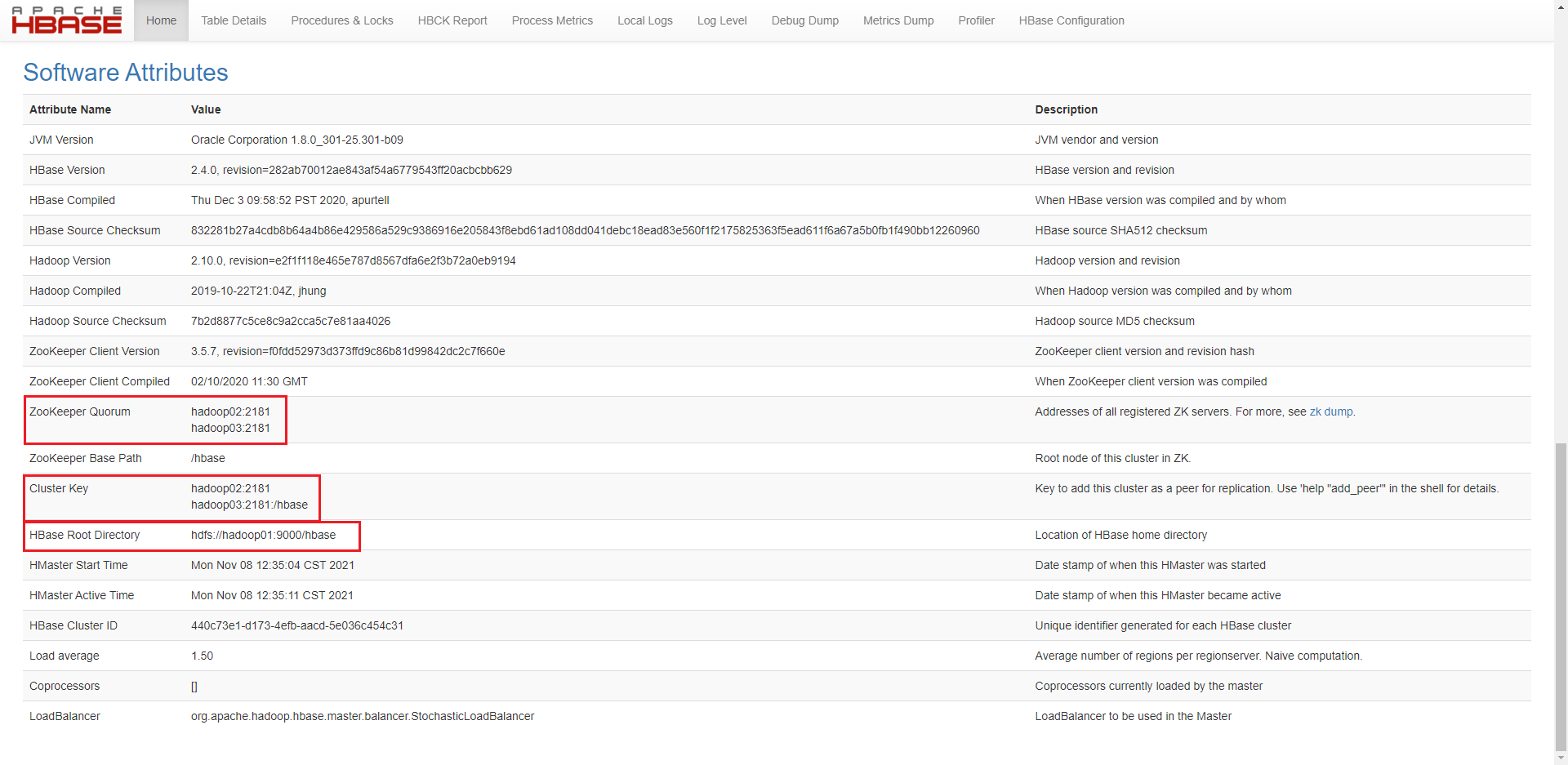The width and height of the screenshot is (1568, 765).
Task: Click the Software Attributes heading
Action: pos(126,73)
